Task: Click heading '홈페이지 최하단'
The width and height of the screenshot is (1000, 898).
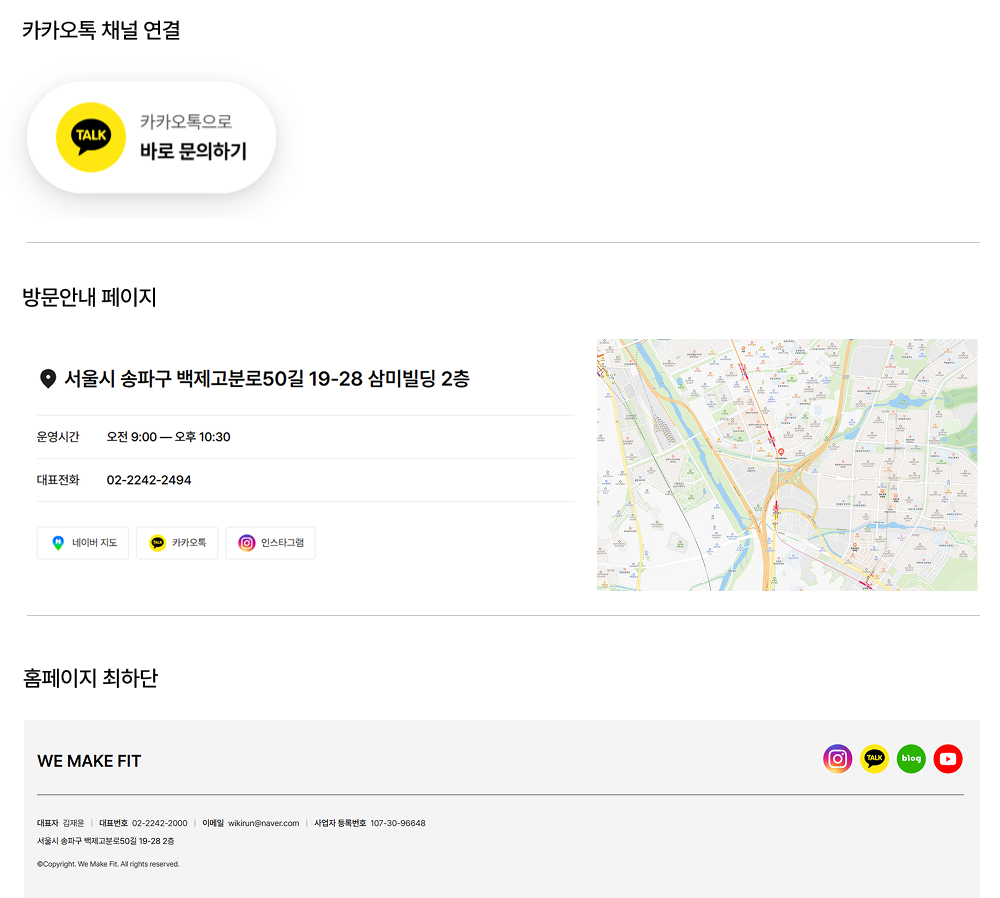Action: coord(91,677)
